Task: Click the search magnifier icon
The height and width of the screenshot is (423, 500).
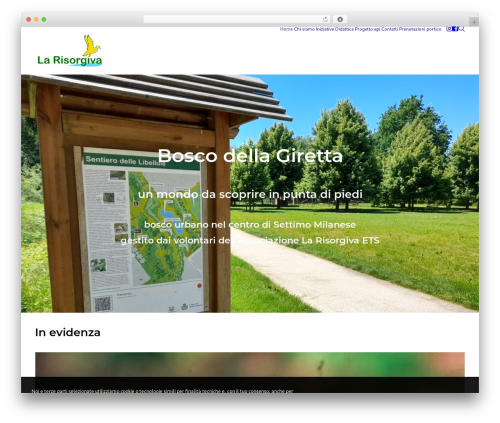Action: coord(462,29)
